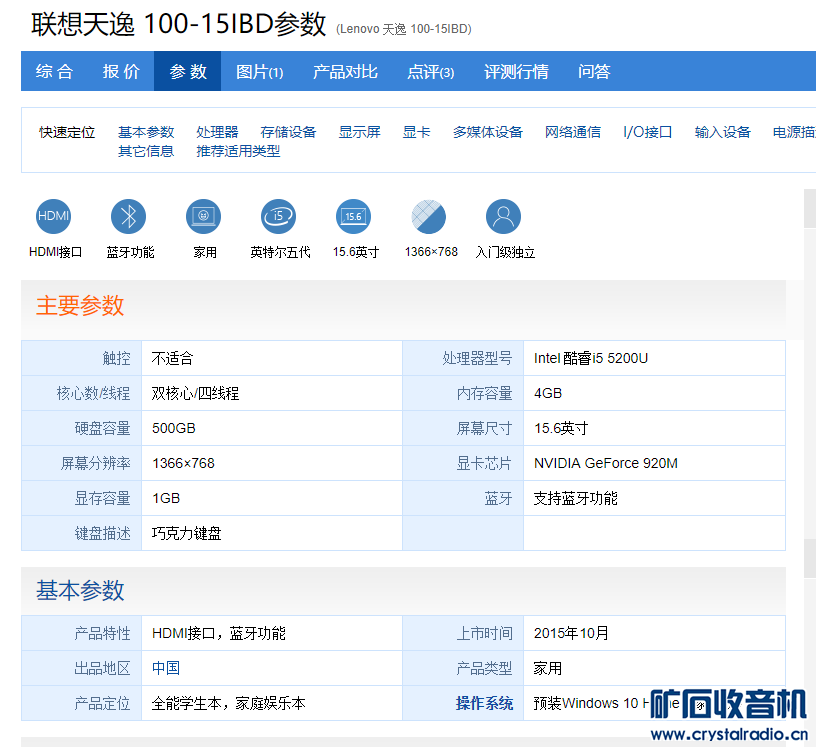Viewport: 816px width, 747px height.
Task: Click the 不适合 touch control value
Action: tap(172, 358)
